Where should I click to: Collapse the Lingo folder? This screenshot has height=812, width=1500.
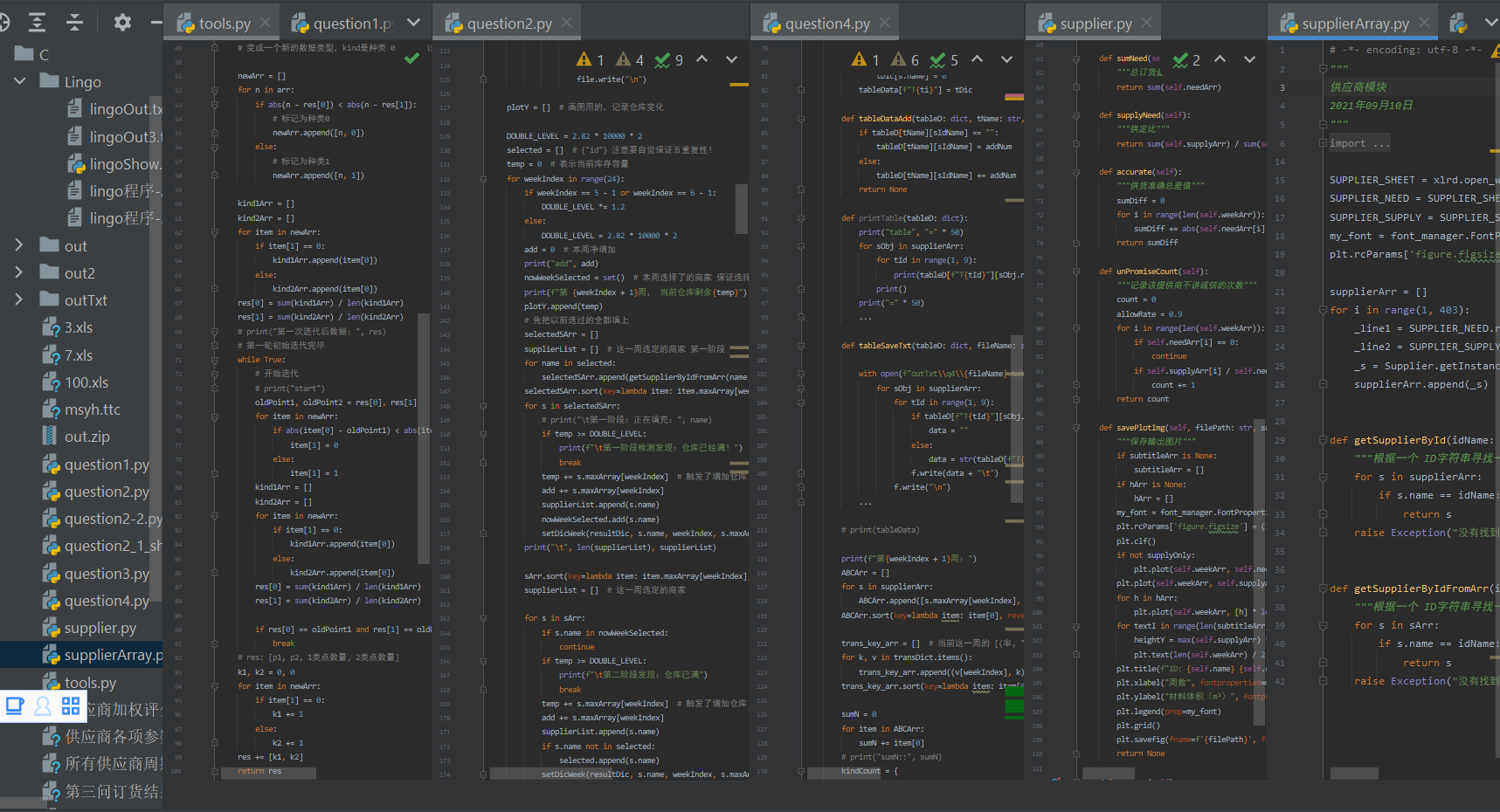click(x=19, y=81)
